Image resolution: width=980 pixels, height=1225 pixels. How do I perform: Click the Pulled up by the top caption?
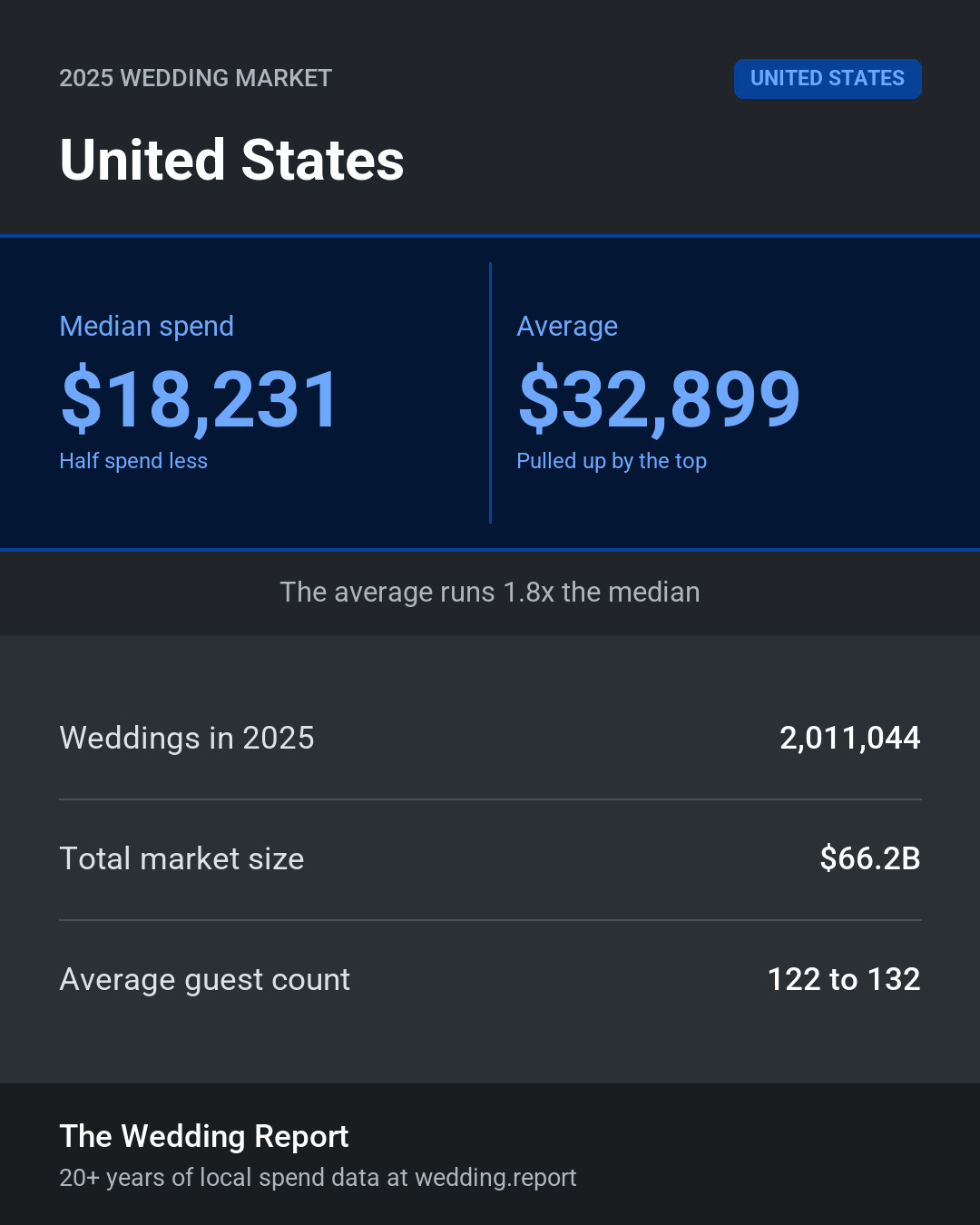[x=612, y=461]
